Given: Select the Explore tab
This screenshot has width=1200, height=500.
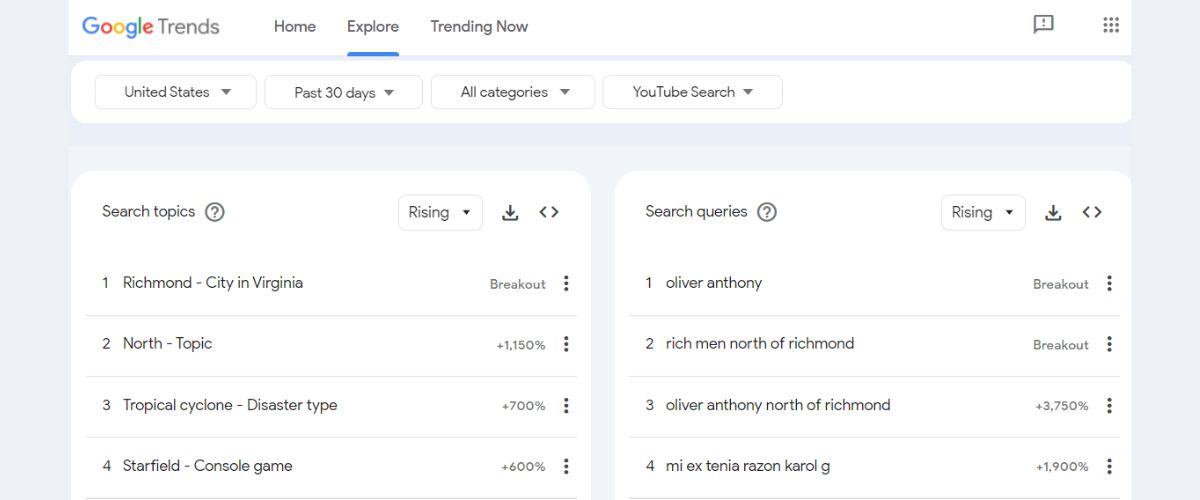Looking at the screenshot, I should pos(373,27).
